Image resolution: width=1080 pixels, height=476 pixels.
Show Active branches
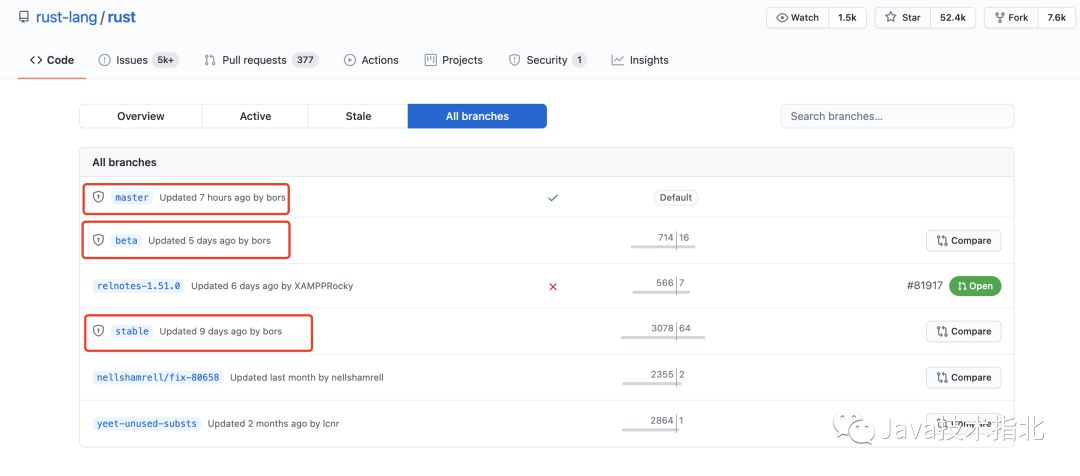(255, 116)
